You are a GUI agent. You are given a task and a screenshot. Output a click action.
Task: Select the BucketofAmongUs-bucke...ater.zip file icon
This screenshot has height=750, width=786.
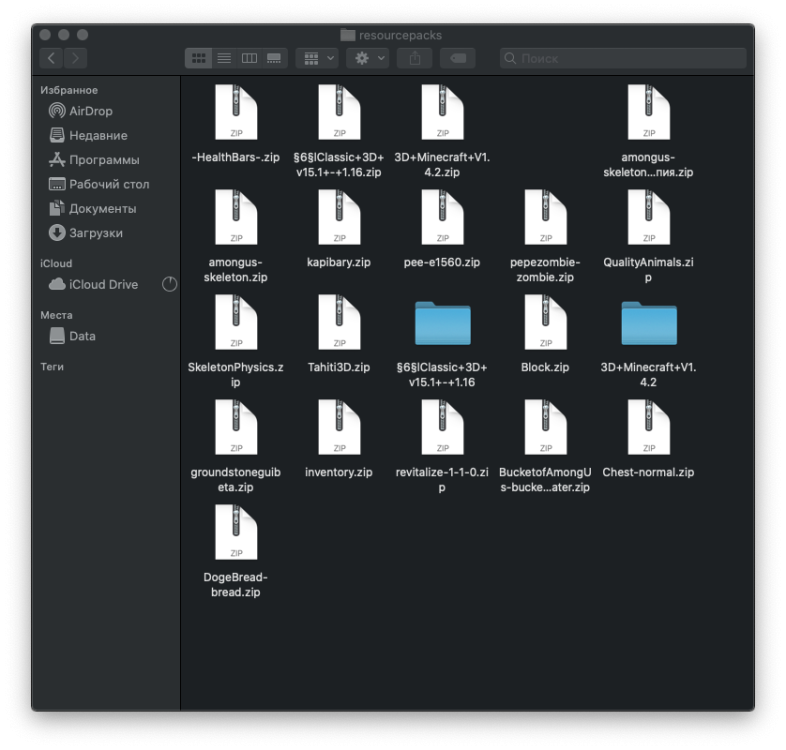(x=546, y=427)
